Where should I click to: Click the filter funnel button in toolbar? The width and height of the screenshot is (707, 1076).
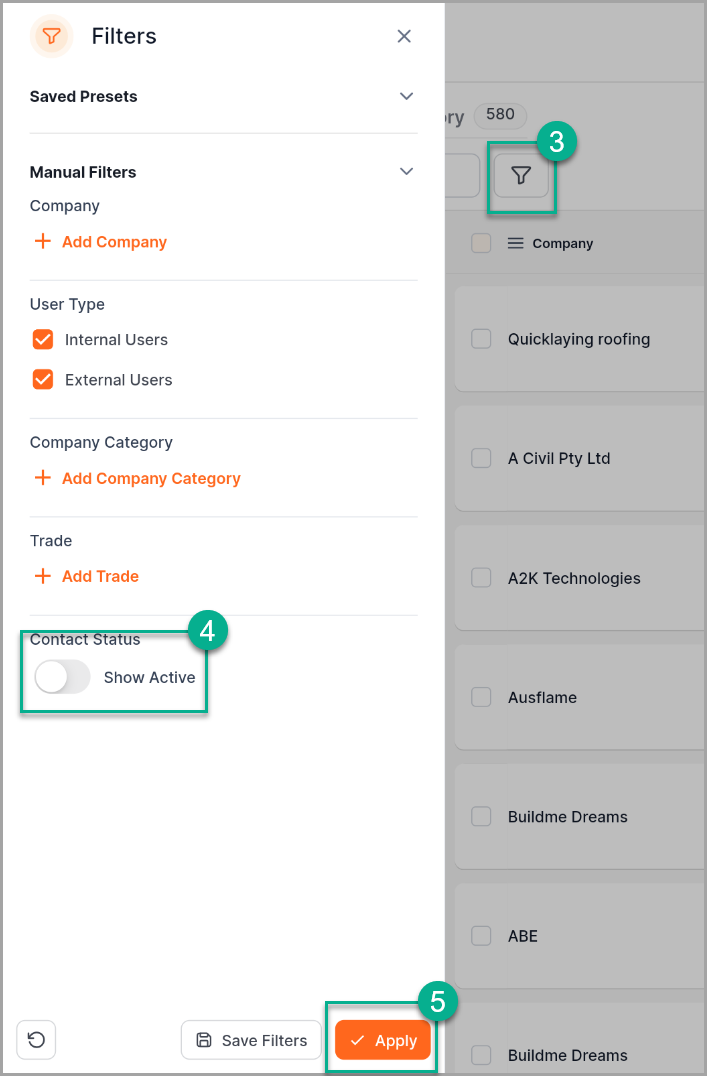point(521,176)
